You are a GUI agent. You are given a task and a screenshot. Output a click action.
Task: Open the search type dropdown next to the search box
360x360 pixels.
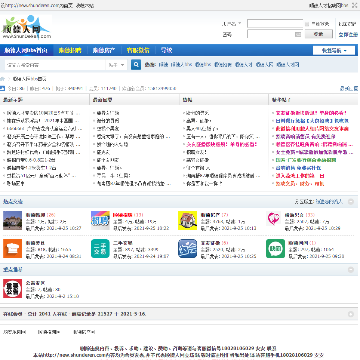point(116,65)
